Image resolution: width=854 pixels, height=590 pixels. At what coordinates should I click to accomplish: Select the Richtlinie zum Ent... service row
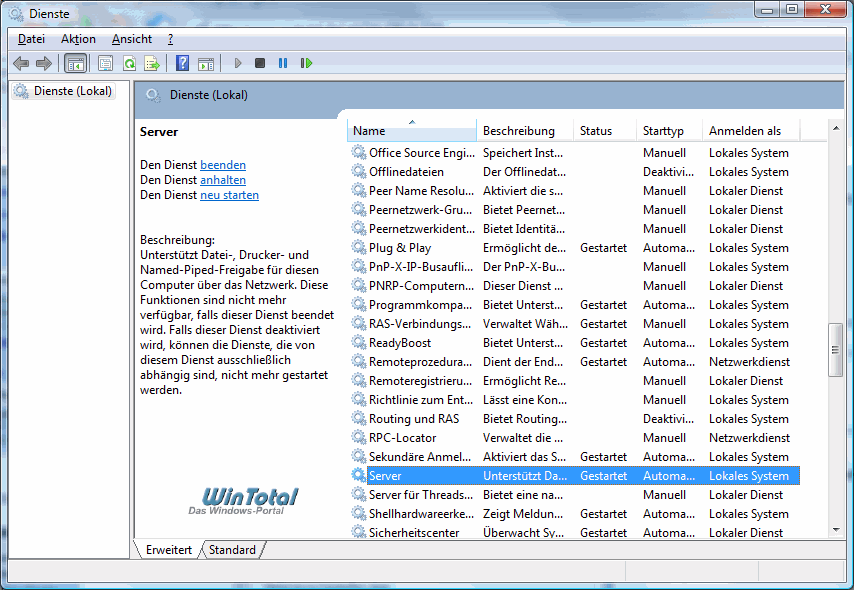pos(575,399)
